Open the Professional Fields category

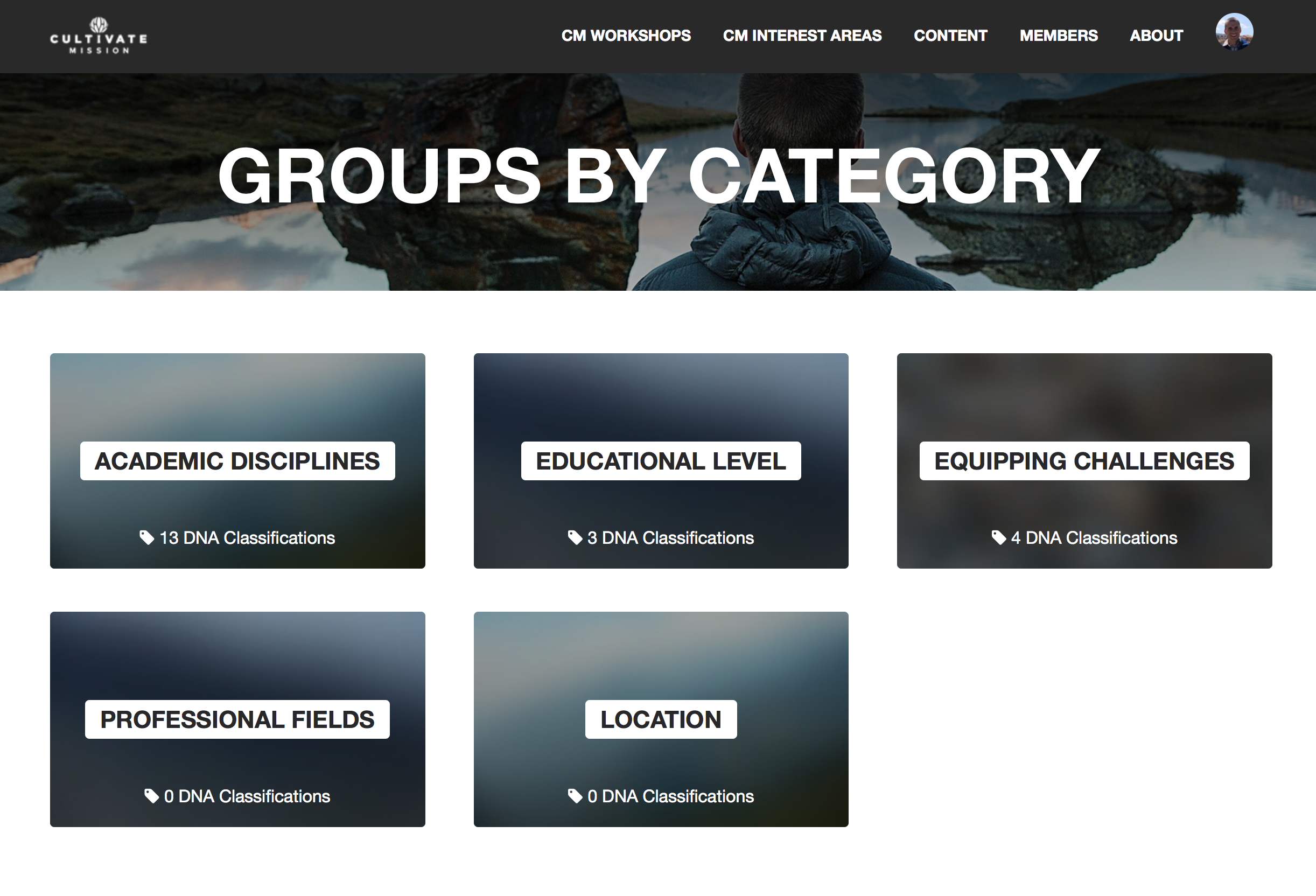pos(237,719)
